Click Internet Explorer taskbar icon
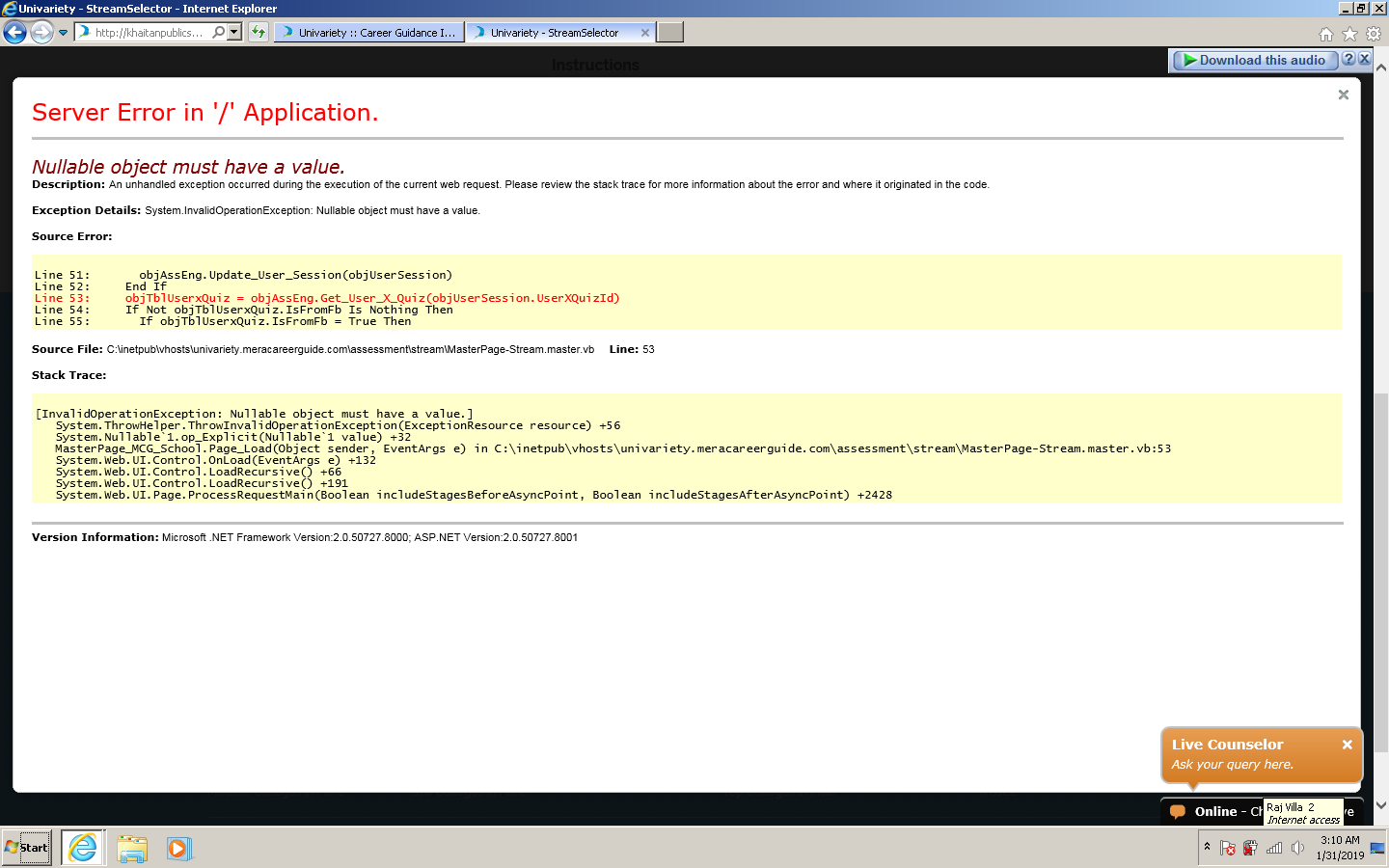This screenshot has height=868, width=1389. click(83, 848)
